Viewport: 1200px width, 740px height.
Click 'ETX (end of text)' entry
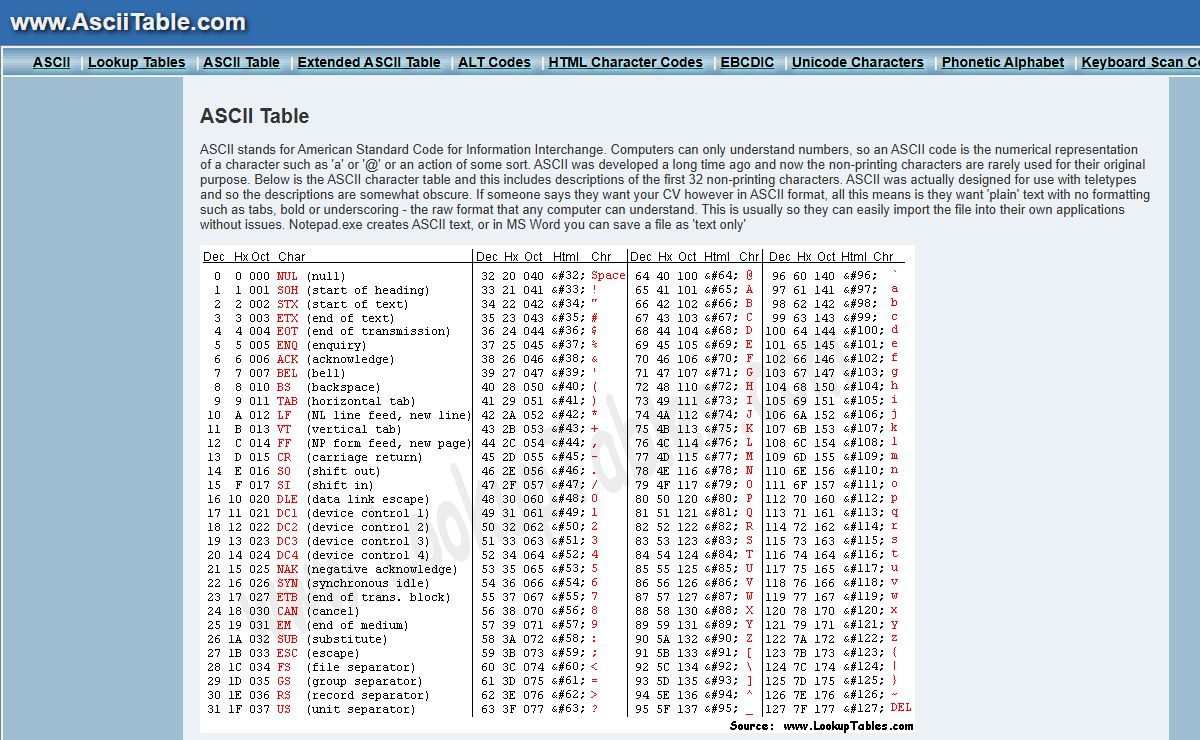coord(335,318)
